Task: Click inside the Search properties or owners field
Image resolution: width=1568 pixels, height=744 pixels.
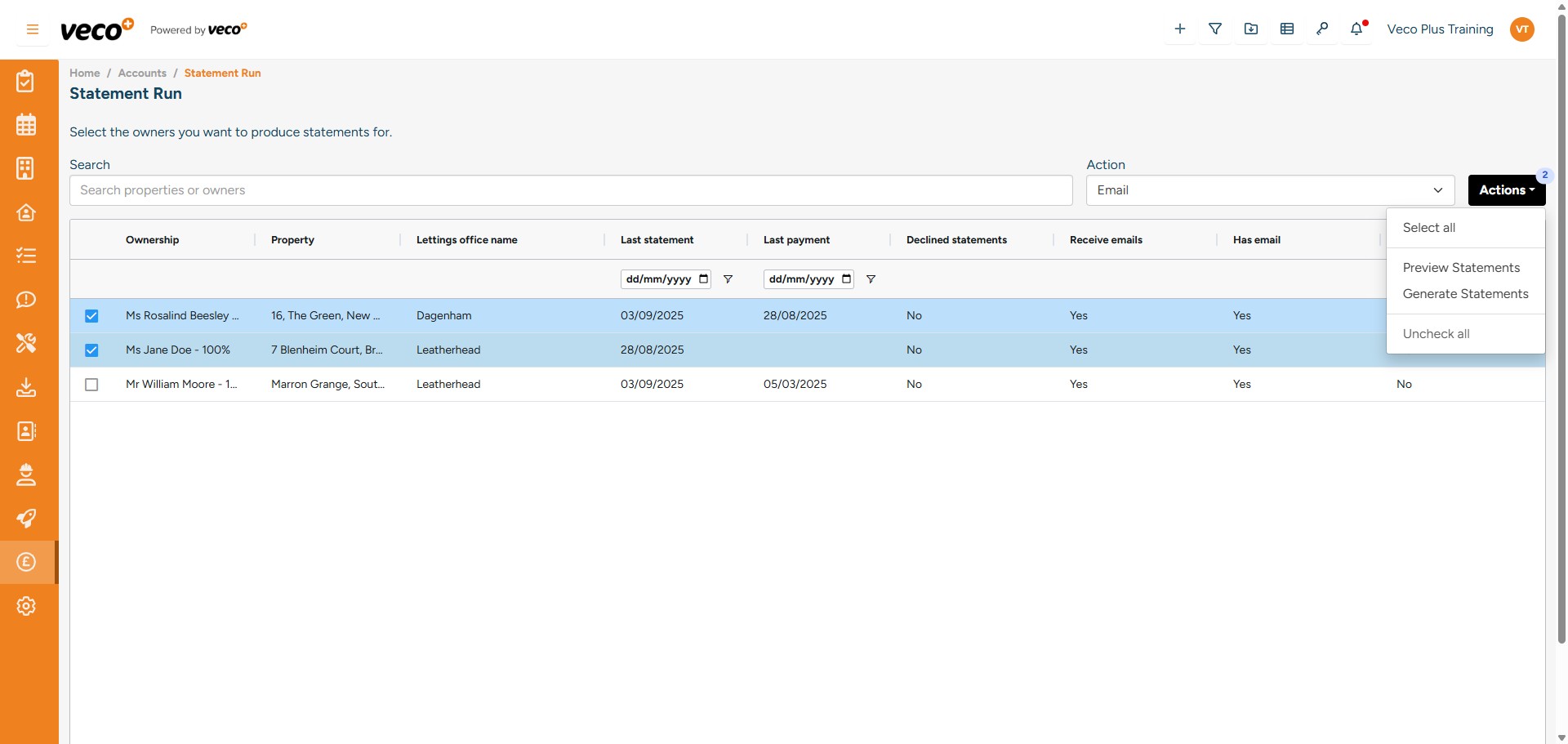Action: [x=570, y=189]
